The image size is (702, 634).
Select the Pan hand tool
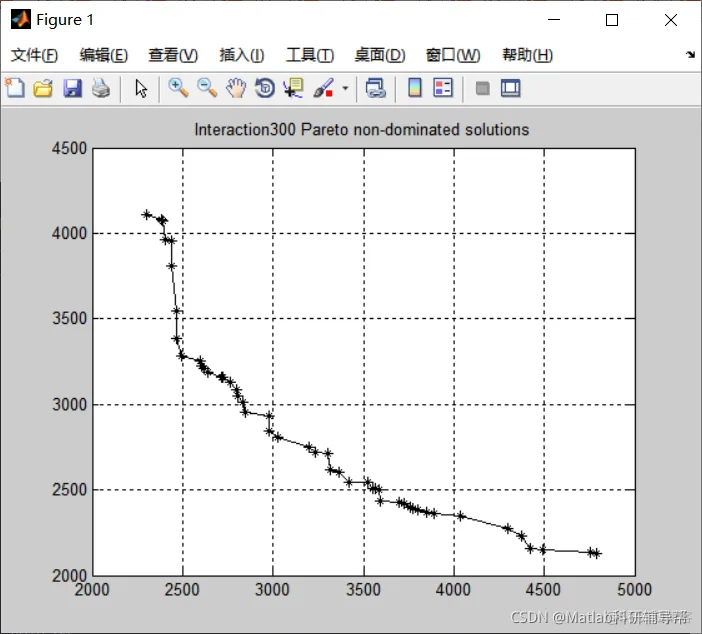[x=236, y=88]
